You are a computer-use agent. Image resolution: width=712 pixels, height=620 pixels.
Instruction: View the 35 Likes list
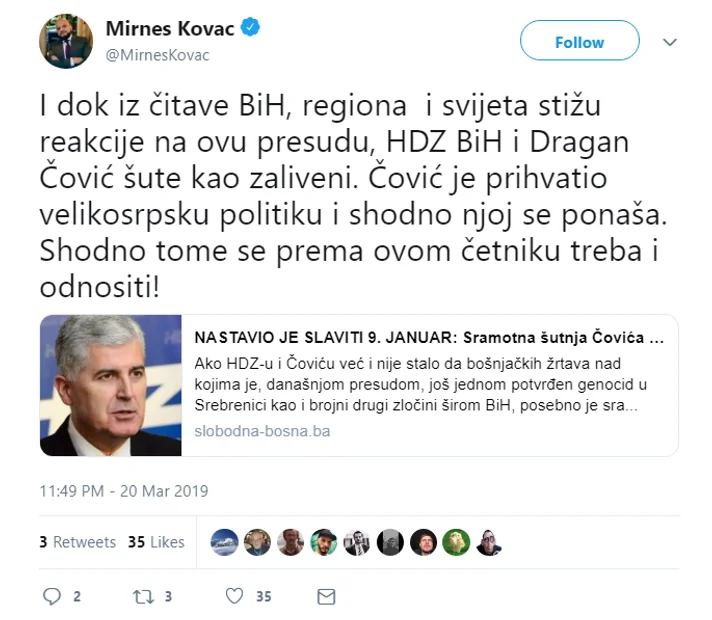point(156,542)
